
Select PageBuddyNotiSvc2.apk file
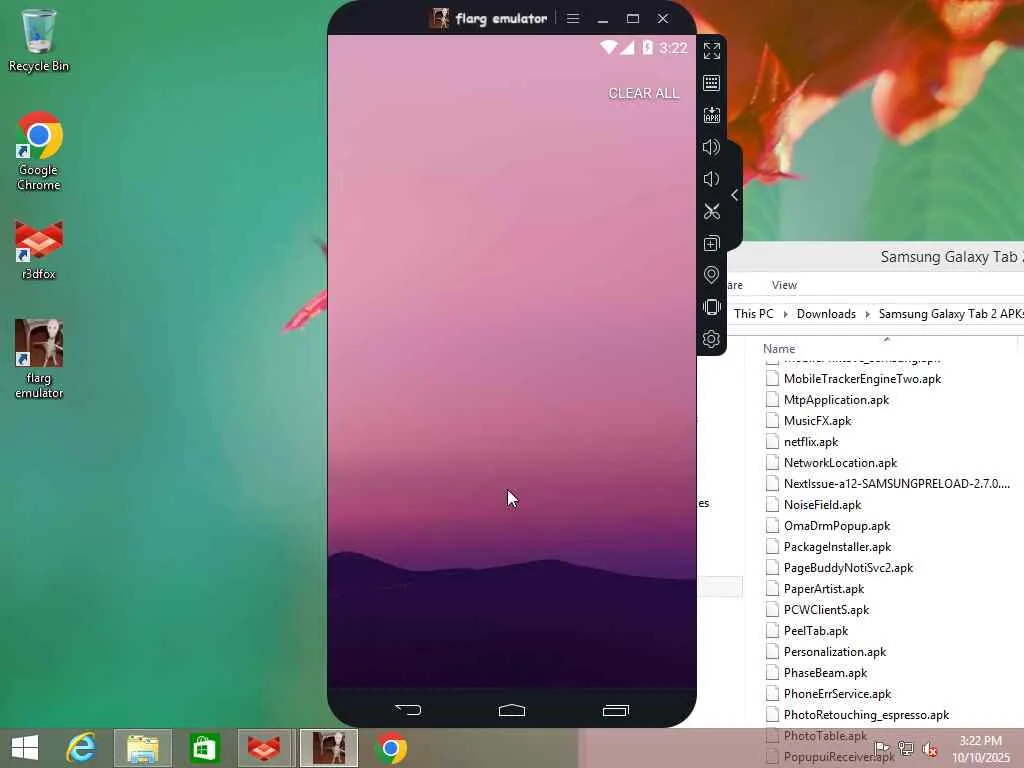848,568
